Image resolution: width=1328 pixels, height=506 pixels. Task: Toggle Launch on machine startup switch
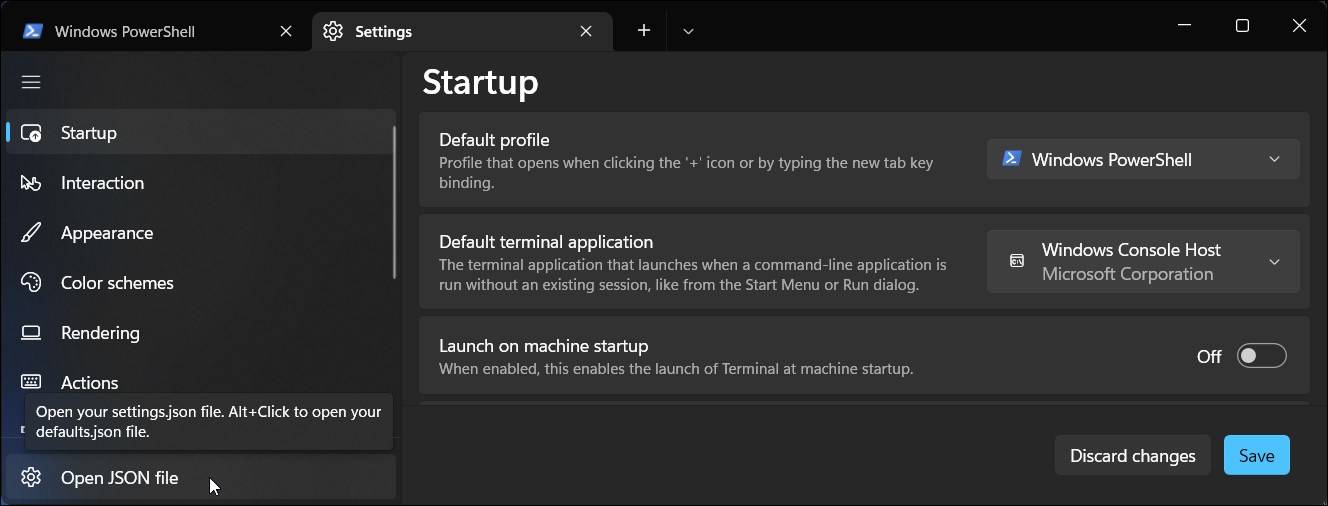(x=1262, y=356)
